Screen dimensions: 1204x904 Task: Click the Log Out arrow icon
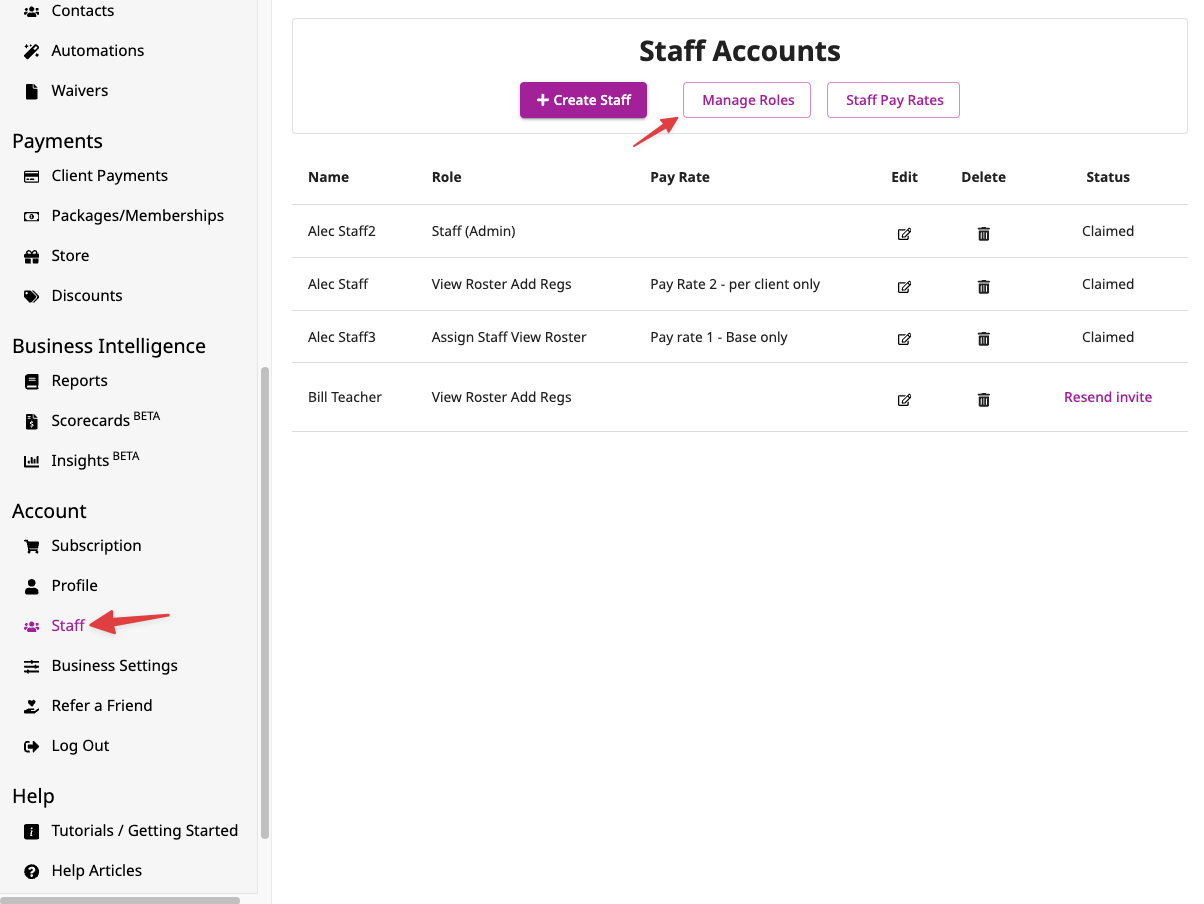(32, 746)
